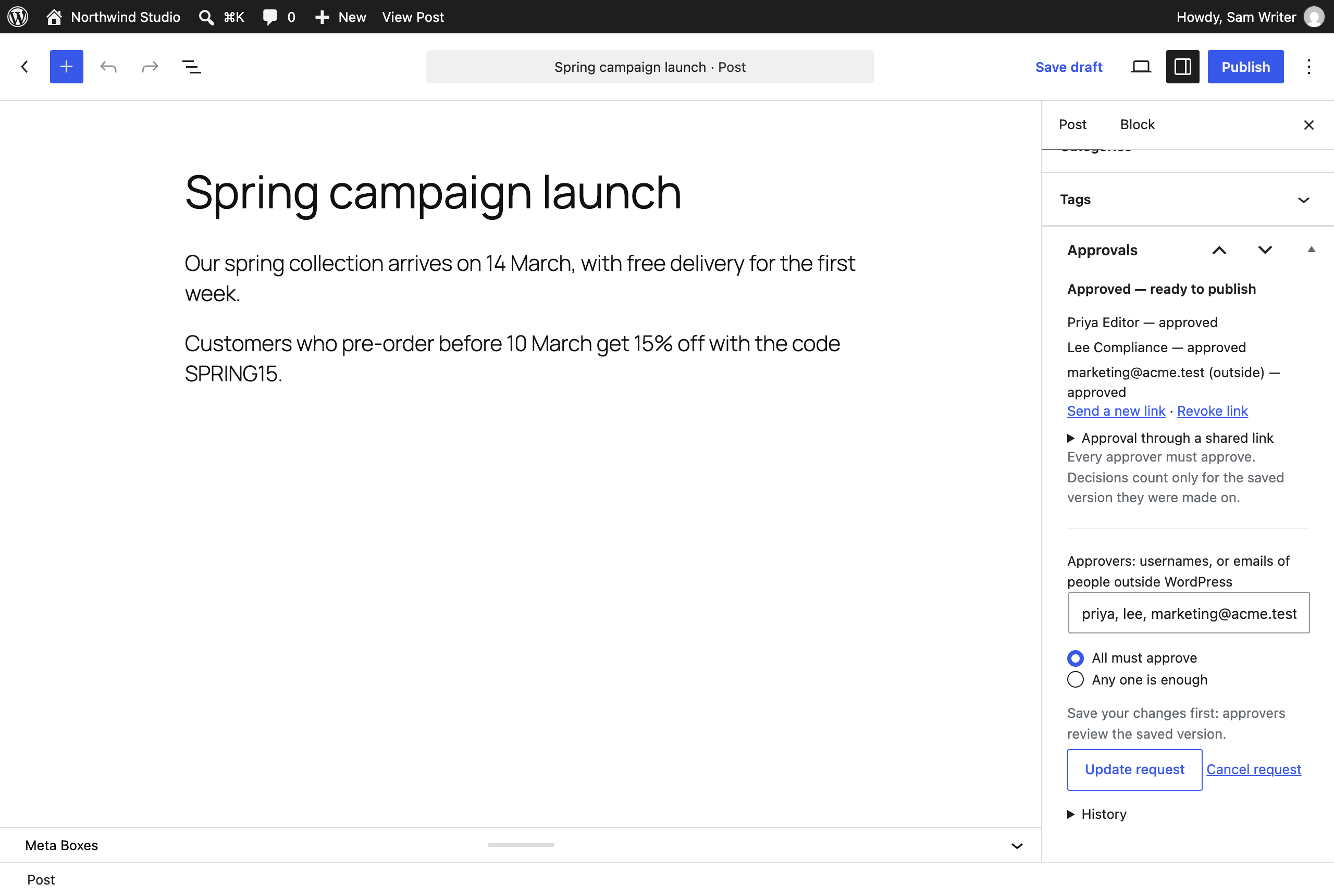Click the Post breadcrumb at bottom
The height and width of the screenshot is (896, 1334).
[41, 879]
